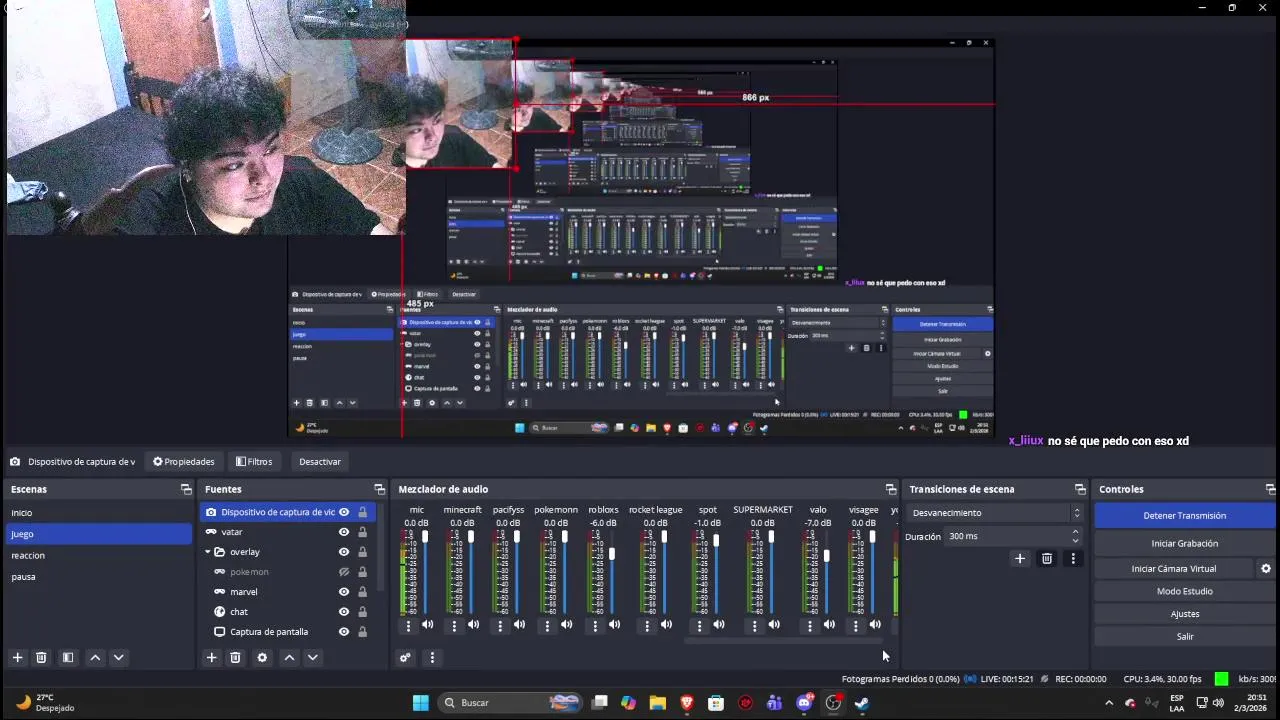Image resolution: width=1280 pixels, height=720 pixels.
Task: Open options menu for rocket league channel
Action: [647, 626]
